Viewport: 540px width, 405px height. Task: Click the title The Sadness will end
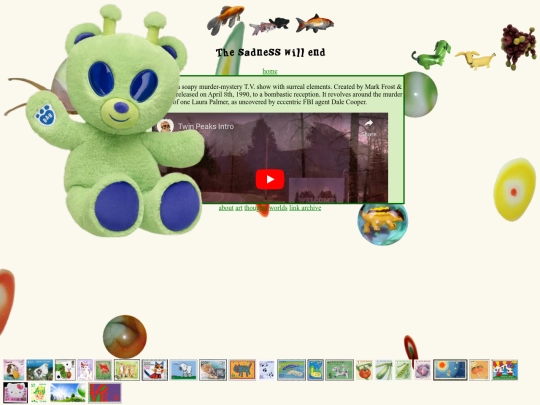click(270, 52)
